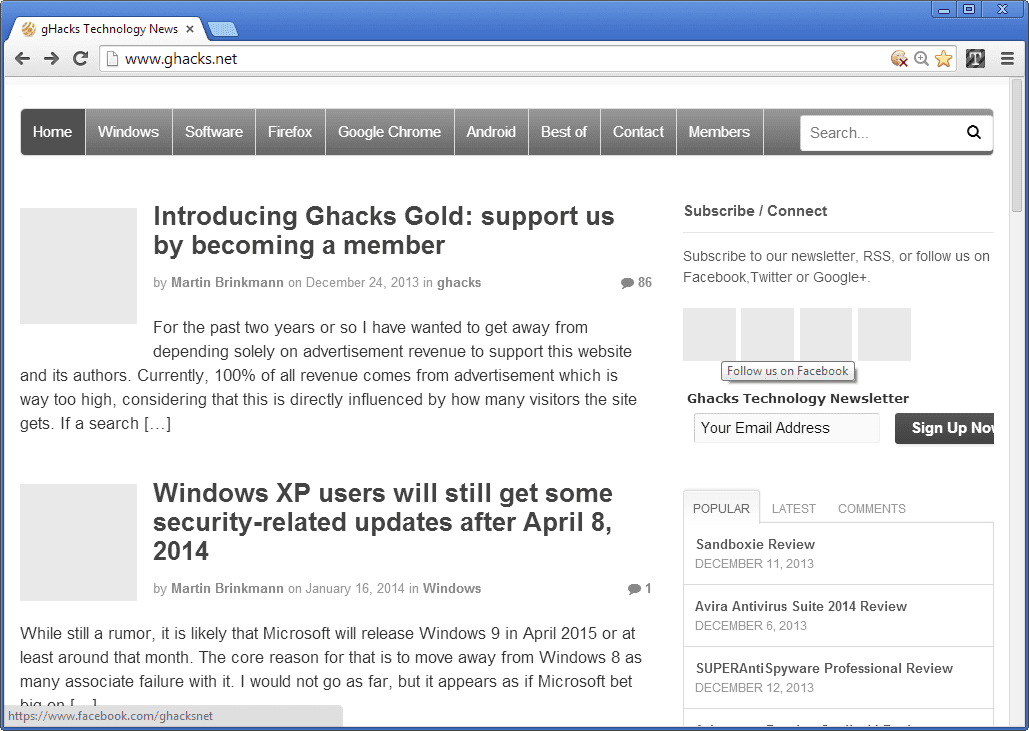Viewport: 1029px width, 731px height.
Task: Bookmark this page with the star icon
Action: [943, 59]
